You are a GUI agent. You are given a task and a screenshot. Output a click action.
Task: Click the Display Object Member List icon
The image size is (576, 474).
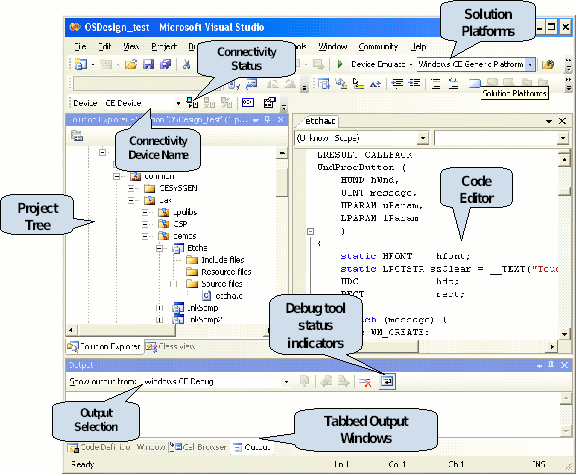pos(324,84)
